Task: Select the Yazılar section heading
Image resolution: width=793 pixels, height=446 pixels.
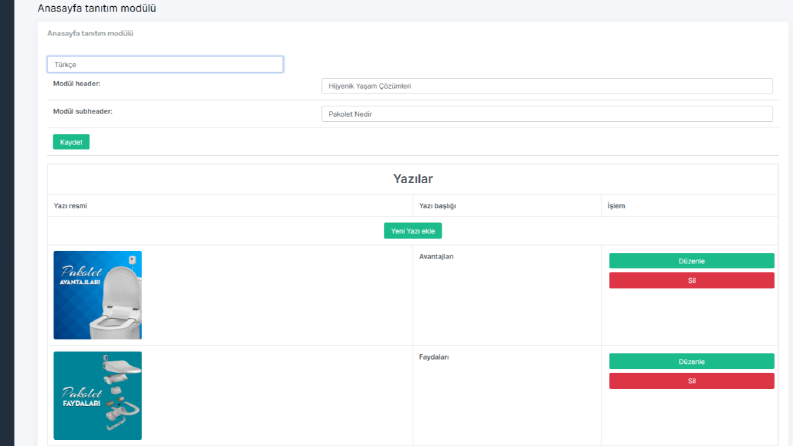Action: [413, 179]
